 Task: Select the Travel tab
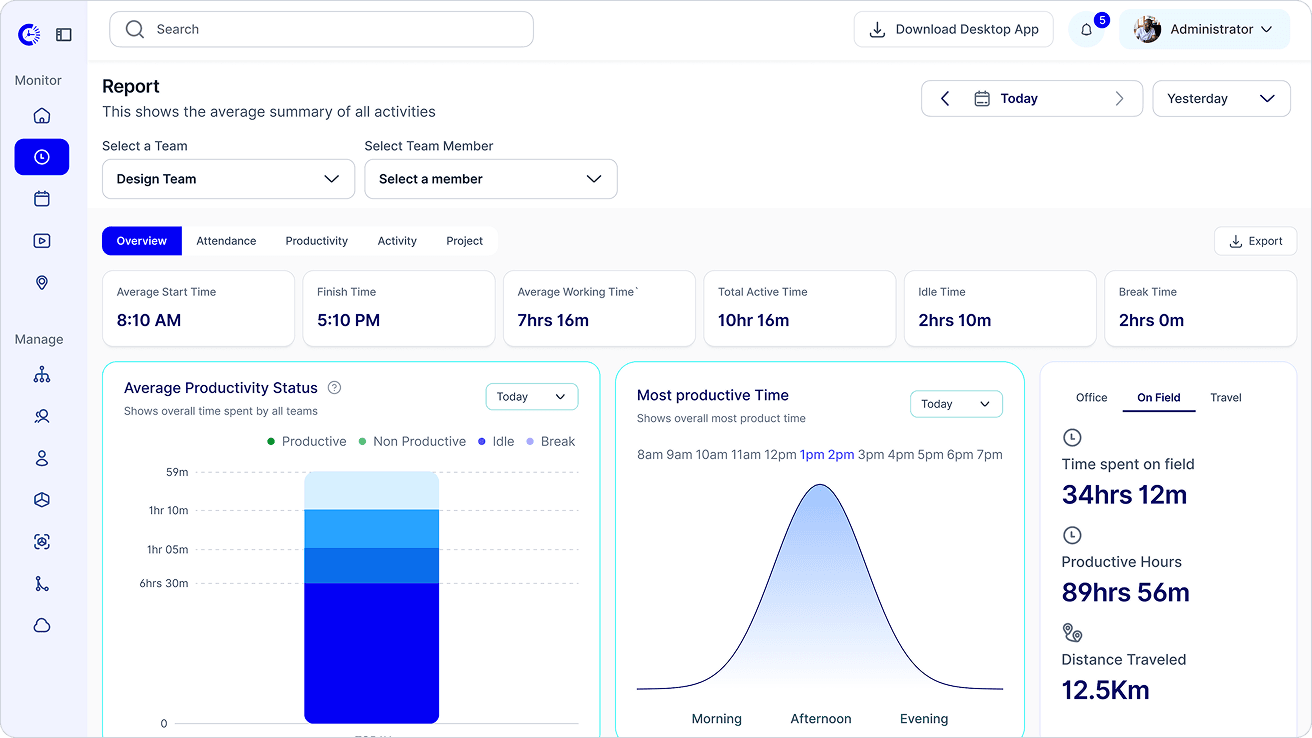coord(1226,398)
